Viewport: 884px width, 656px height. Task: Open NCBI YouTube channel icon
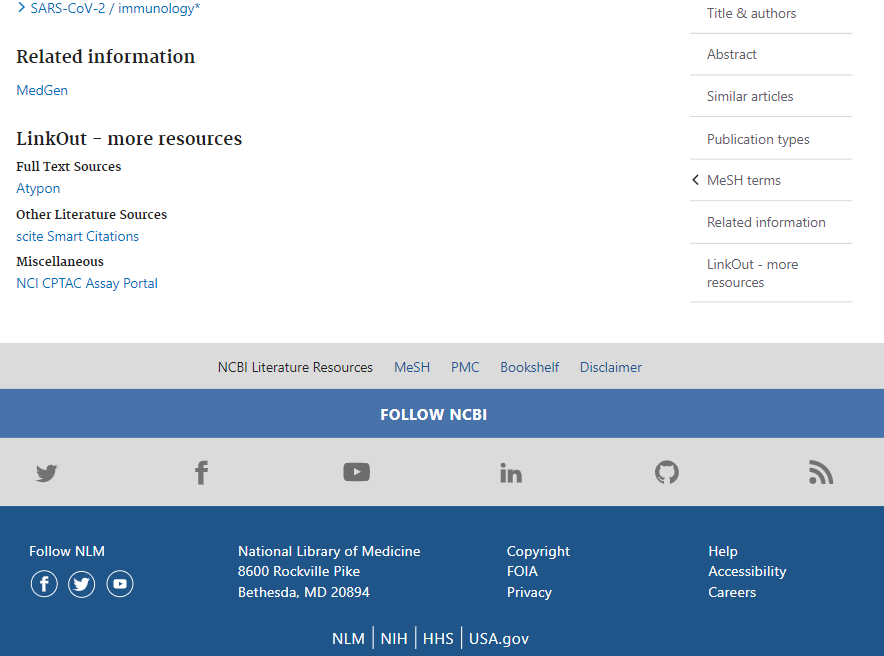click(x=357, y=472)
